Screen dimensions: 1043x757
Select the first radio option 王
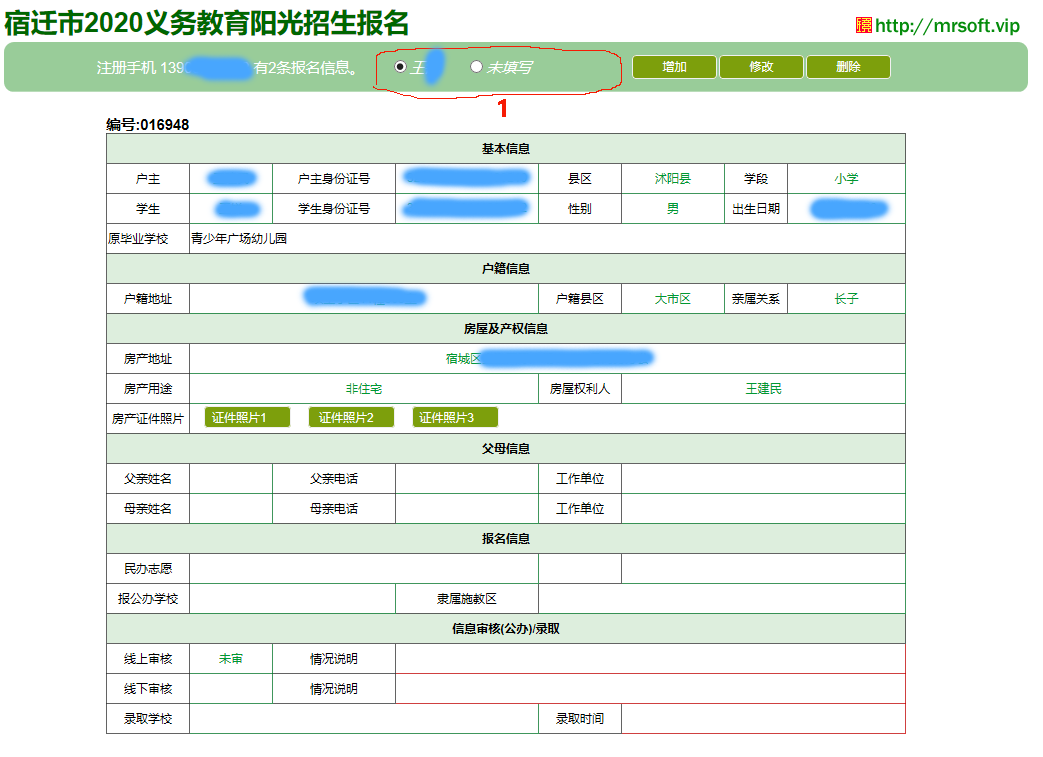400,67
